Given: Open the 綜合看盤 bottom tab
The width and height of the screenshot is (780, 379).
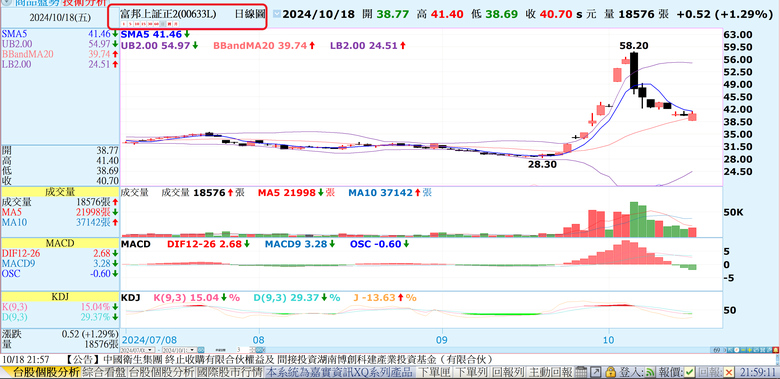Looking at the screenshot, I should click(104, 373).
